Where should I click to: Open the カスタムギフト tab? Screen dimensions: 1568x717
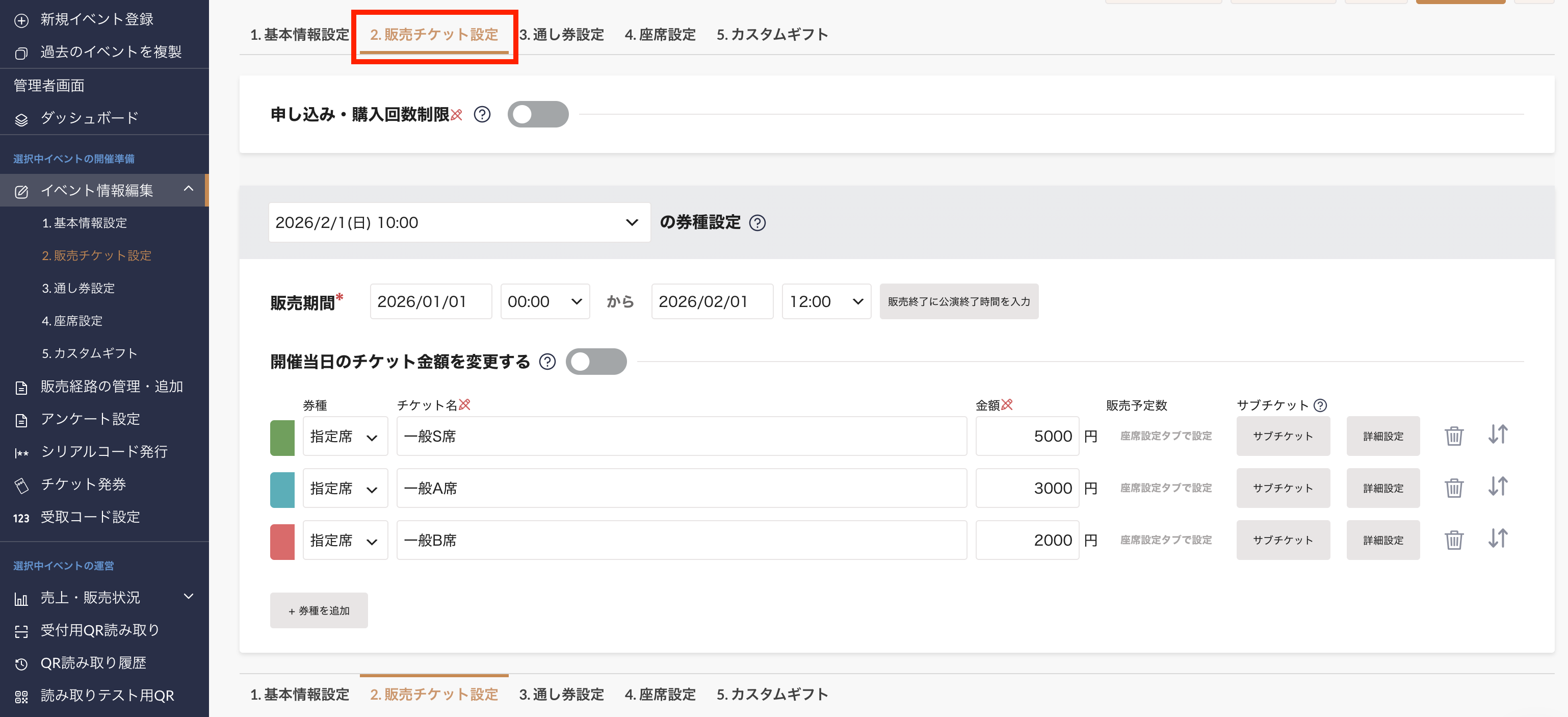tap(772, 35)
